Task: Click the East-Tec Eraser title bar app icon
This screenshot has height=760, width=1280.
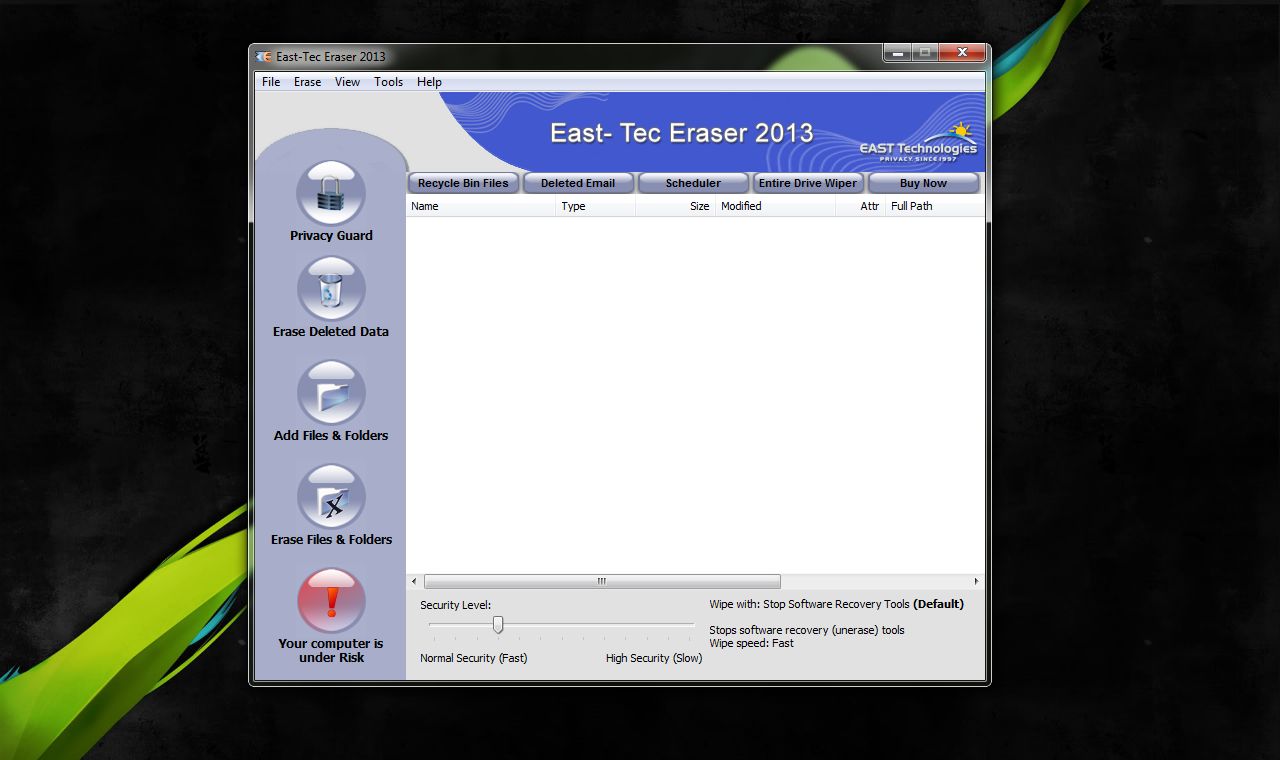Action: (x=264, y=56)
